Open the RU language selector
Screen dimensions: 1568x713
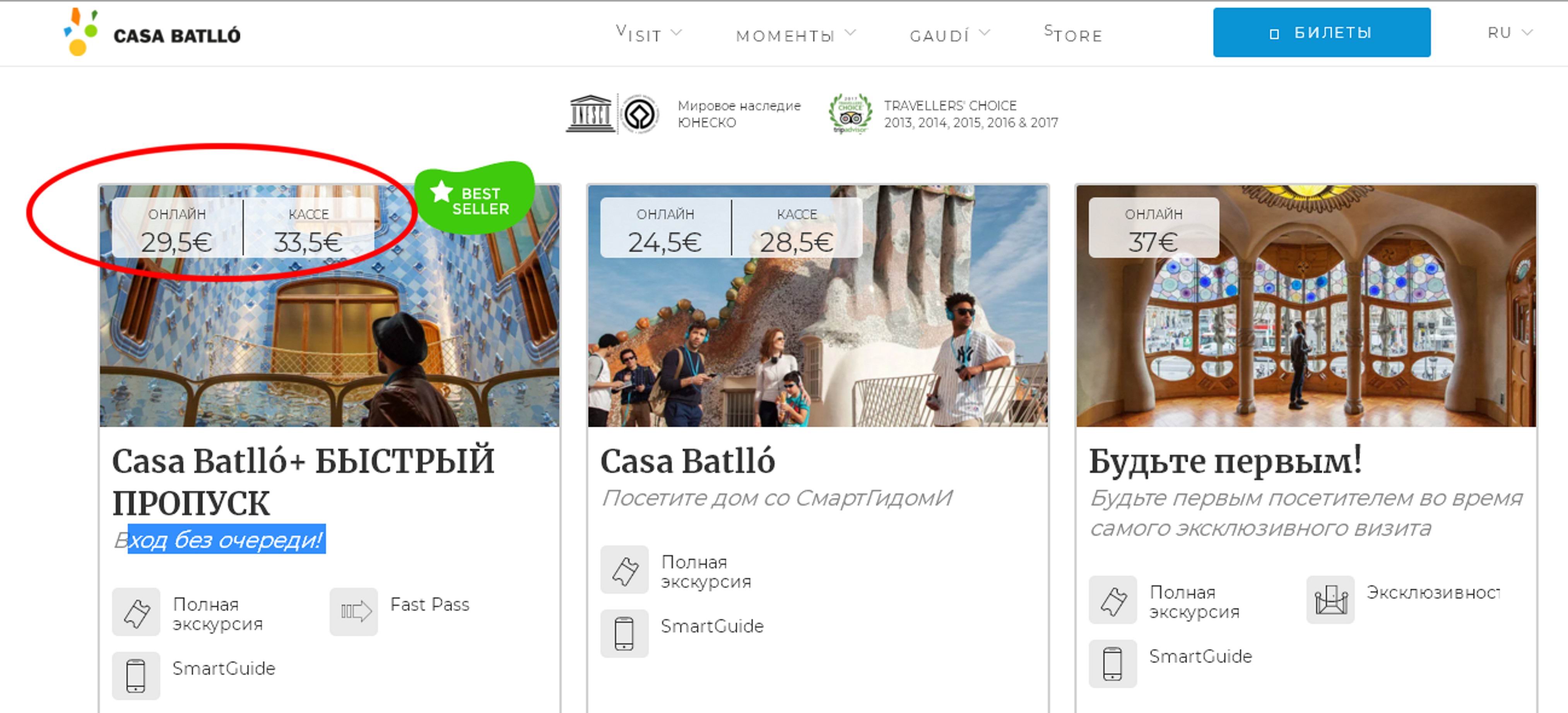click(x=1508, y=33)
